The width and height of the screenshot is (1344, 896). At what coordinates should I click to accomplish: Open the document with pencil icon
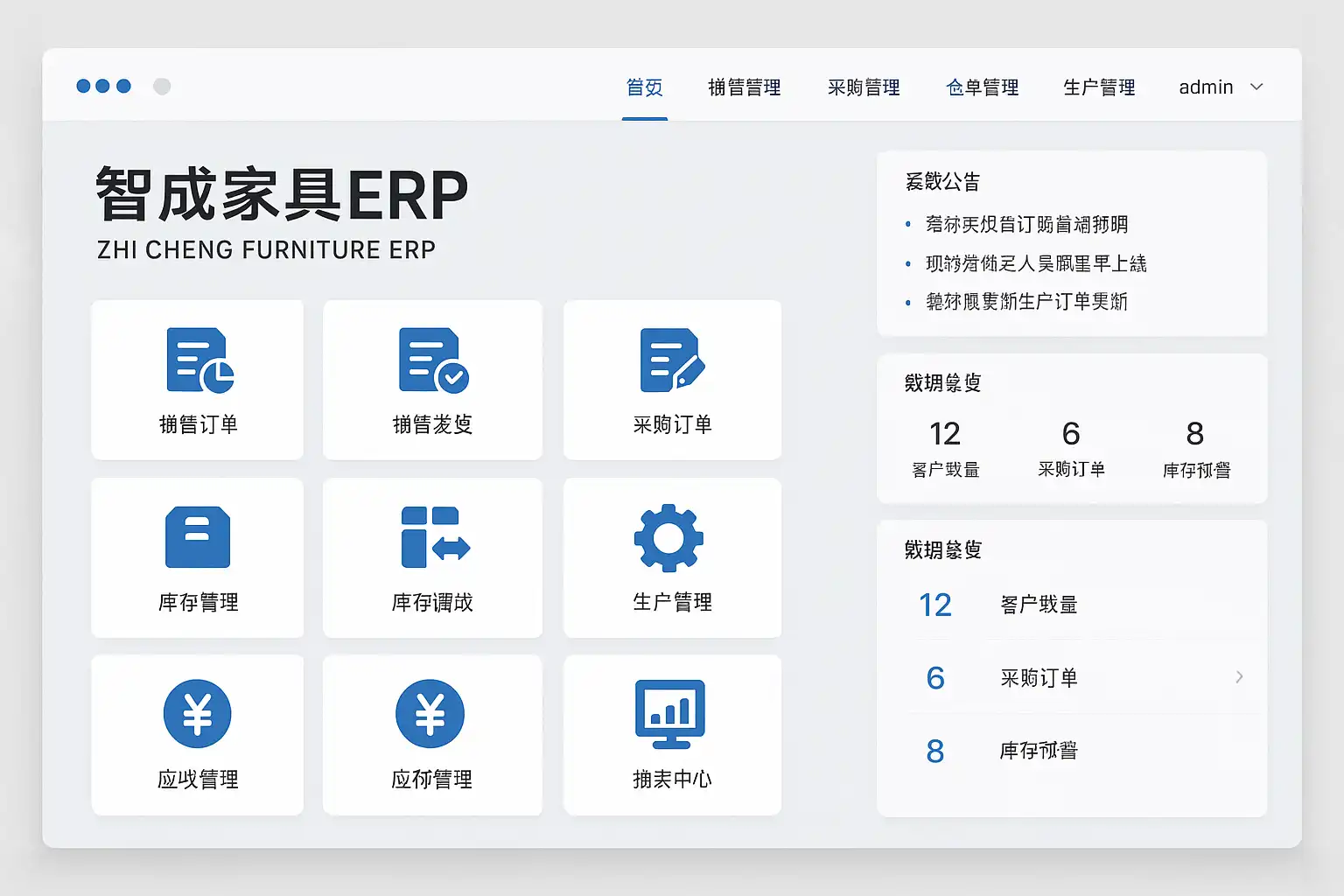672,360
